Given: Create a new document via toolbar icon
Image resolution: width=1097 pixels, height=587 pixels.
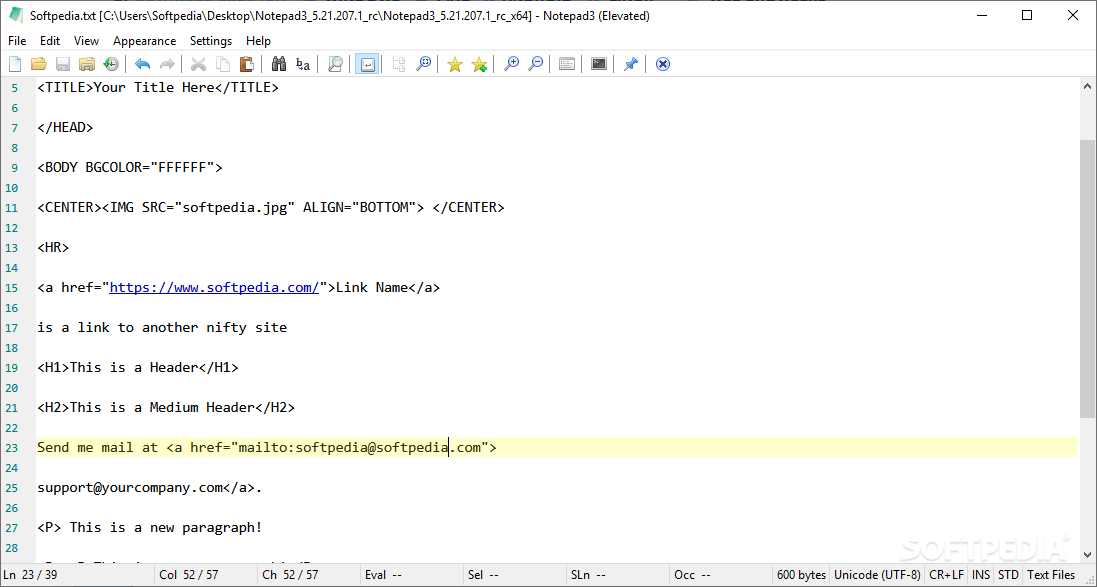Looking at the screenshot, I should point(15,64).
